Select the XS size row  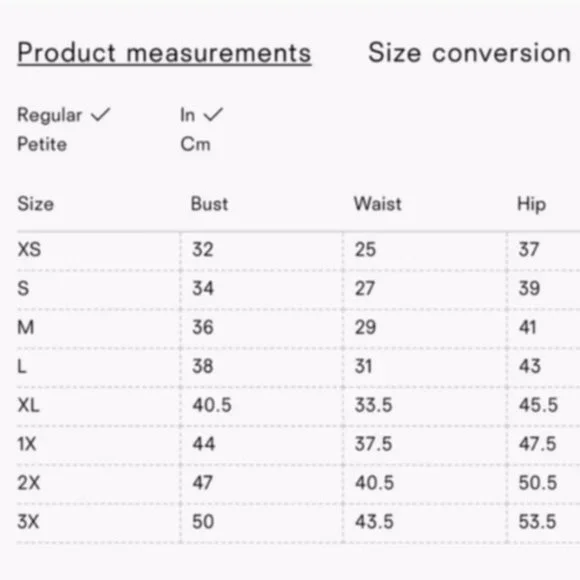click(298, 250)
